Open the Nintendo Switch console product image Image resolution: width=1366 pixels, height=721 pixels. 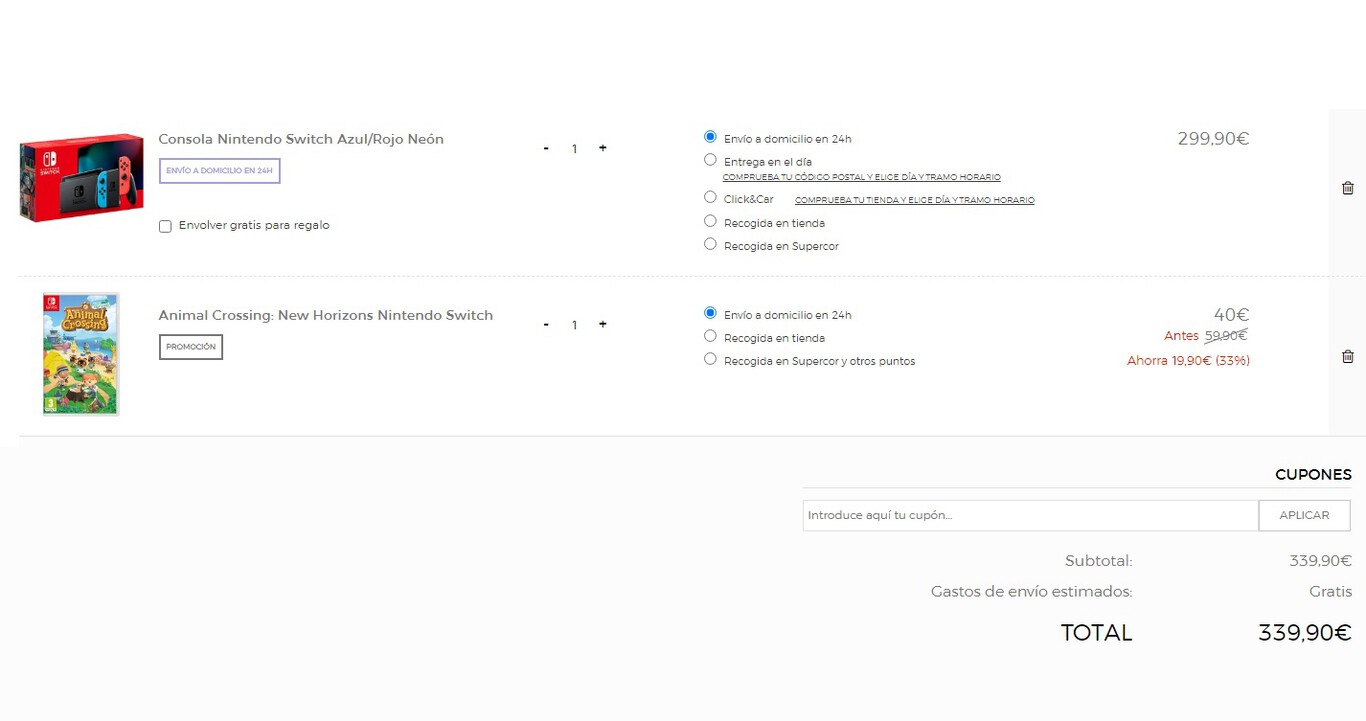(x=81, y=177)
